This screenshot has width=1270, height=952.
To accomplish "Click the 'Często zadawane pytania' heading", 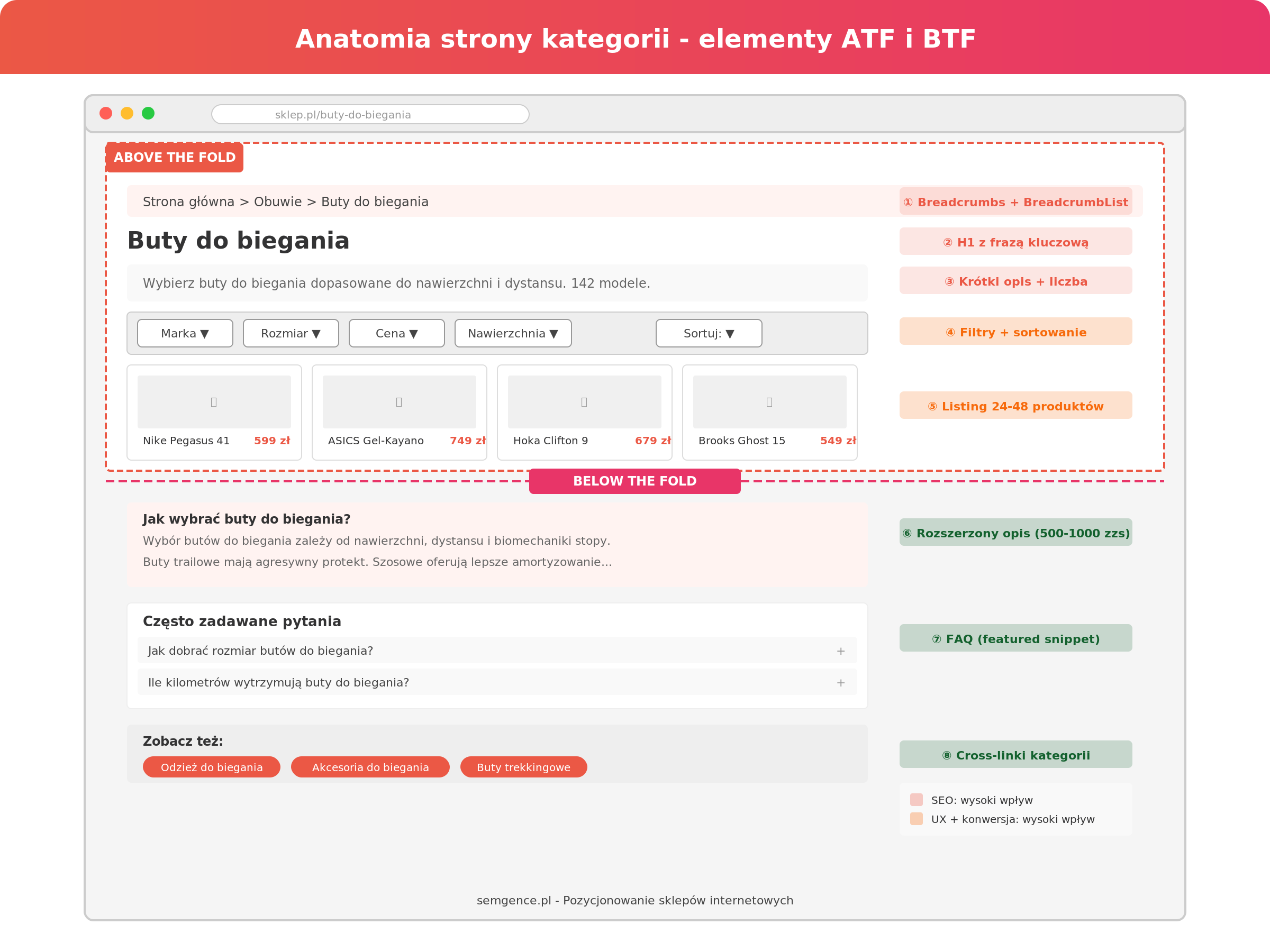I will [242, 621].
